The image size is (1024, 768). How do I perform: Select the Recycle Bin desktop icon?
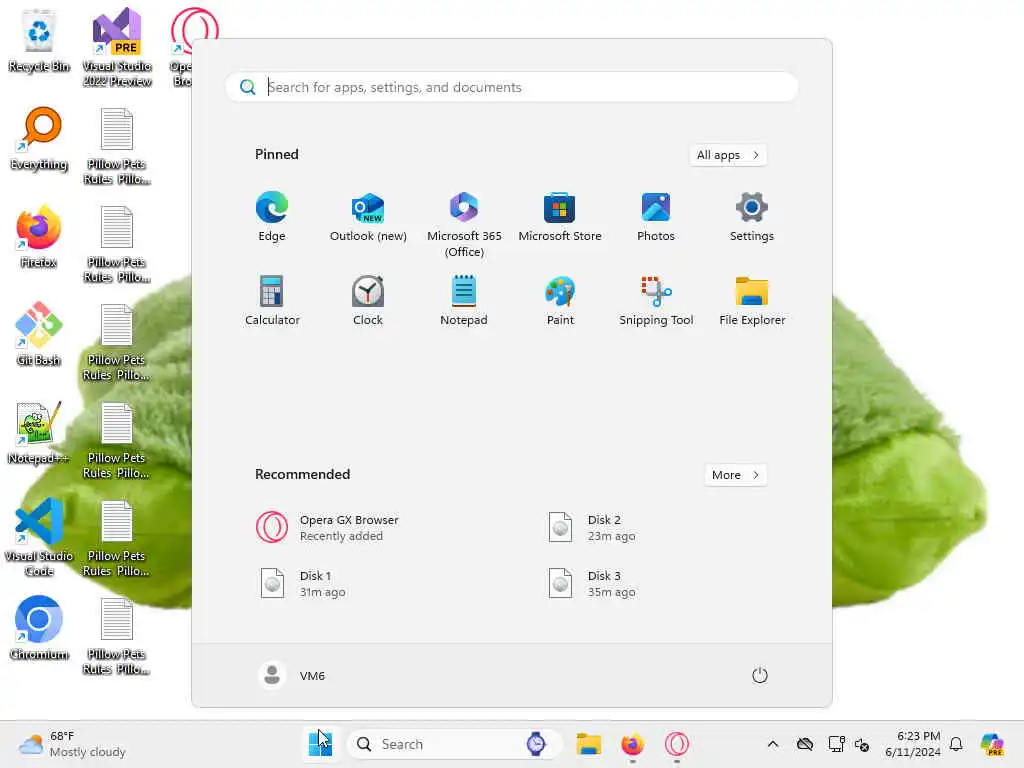(x=39, y=41)
